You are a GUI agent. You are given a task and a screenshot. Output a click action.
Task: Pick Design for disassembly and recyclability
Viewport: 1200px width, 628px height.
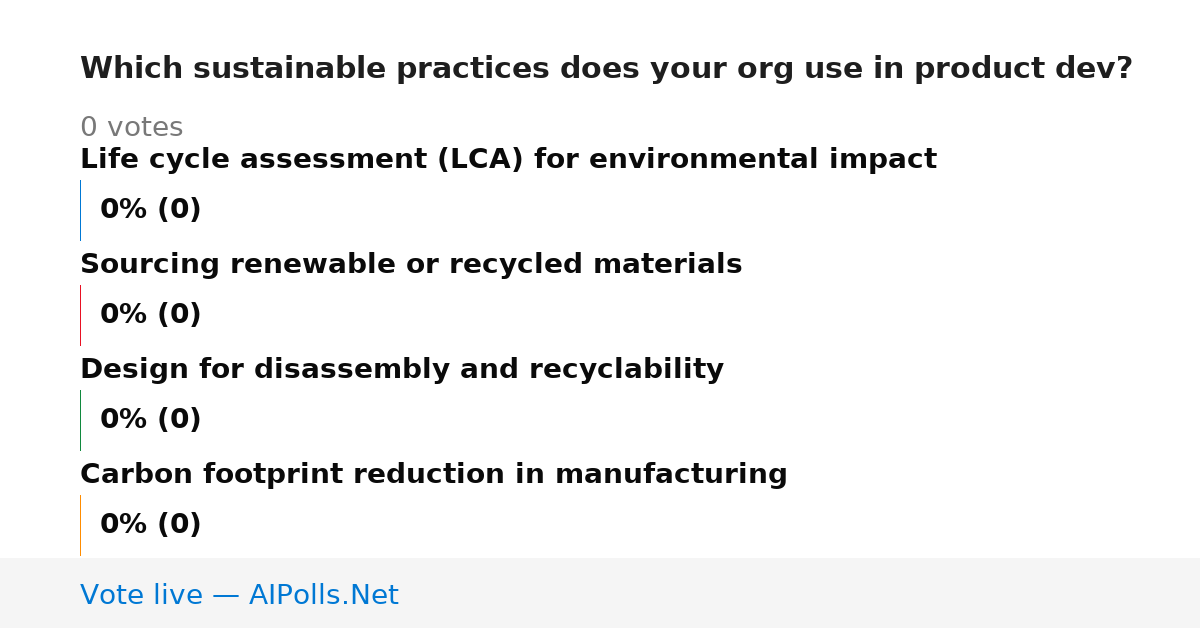tap(402, 370)
